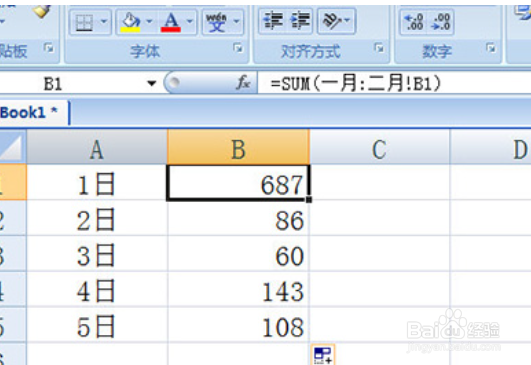
Task: Click the fill handle of cell B1
Action: tap(309, 200)
